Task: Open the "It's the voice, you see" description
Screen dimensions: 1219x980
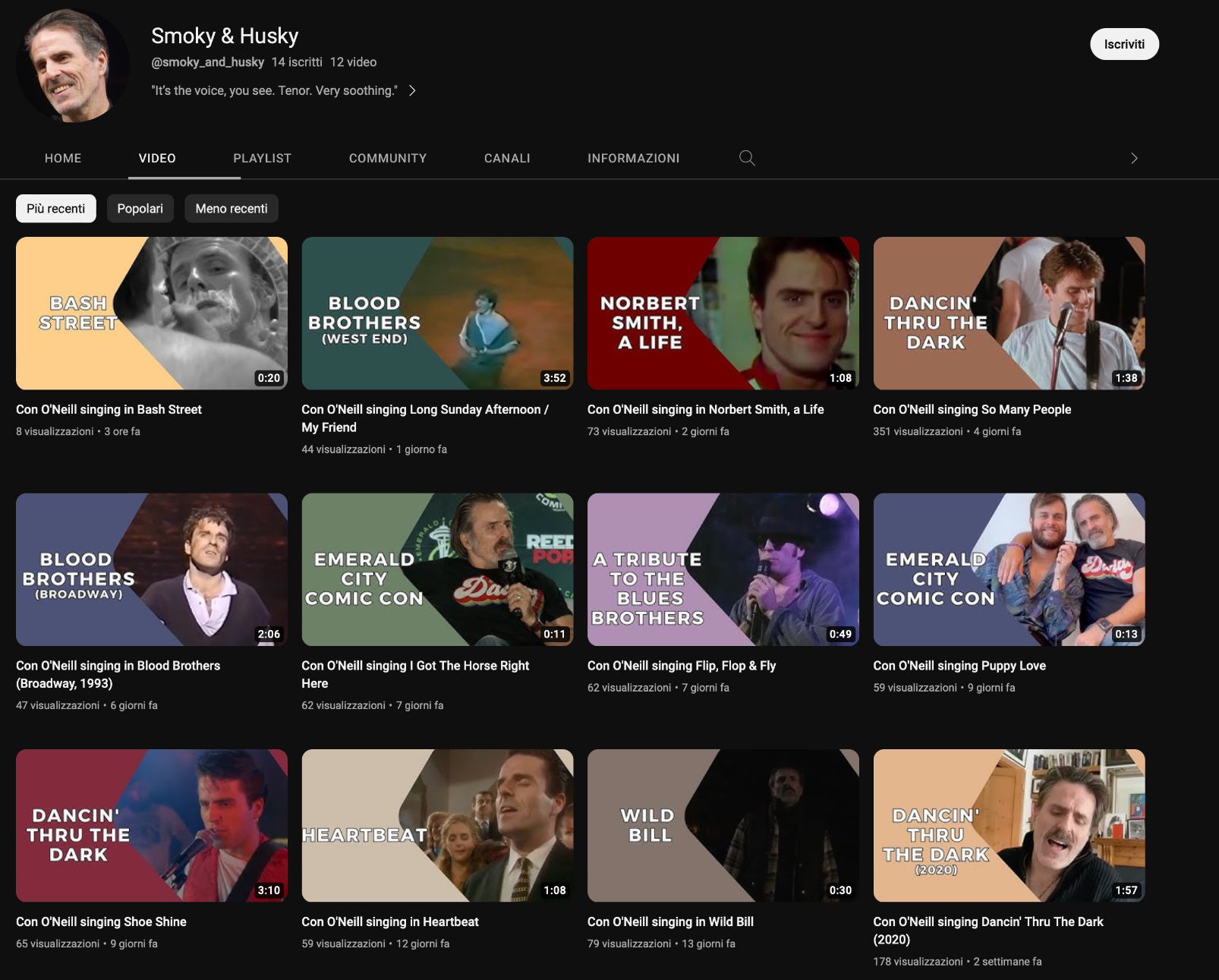Action: (274, 90)
